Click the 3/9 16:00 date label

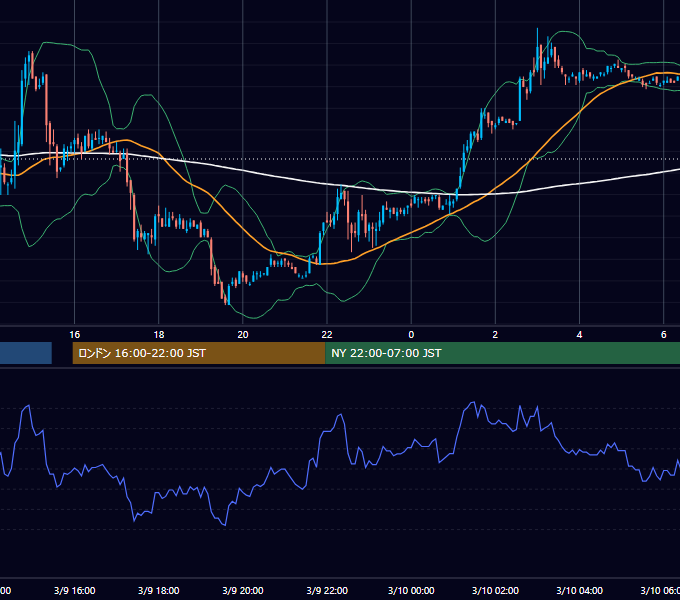pos(75,590)
